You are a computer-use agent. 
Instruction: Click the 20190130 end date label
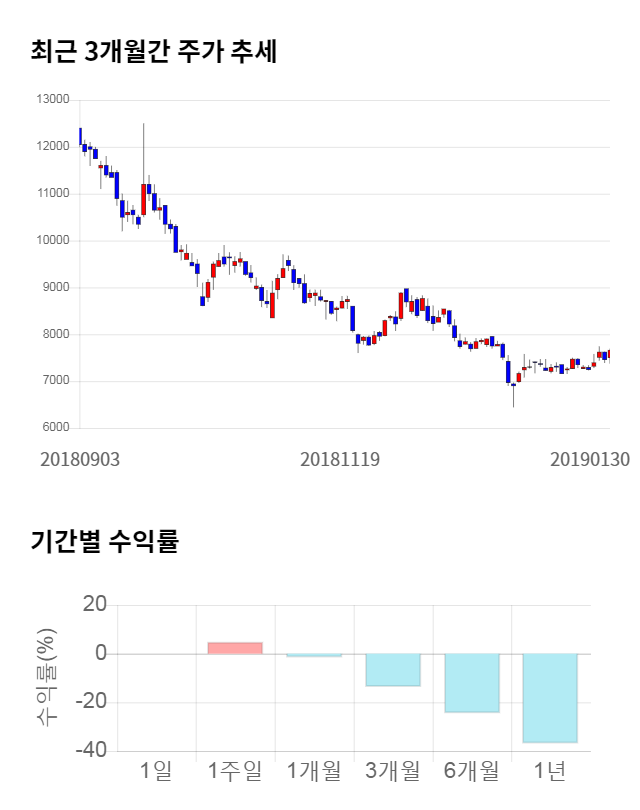click(x=590, y=459)
